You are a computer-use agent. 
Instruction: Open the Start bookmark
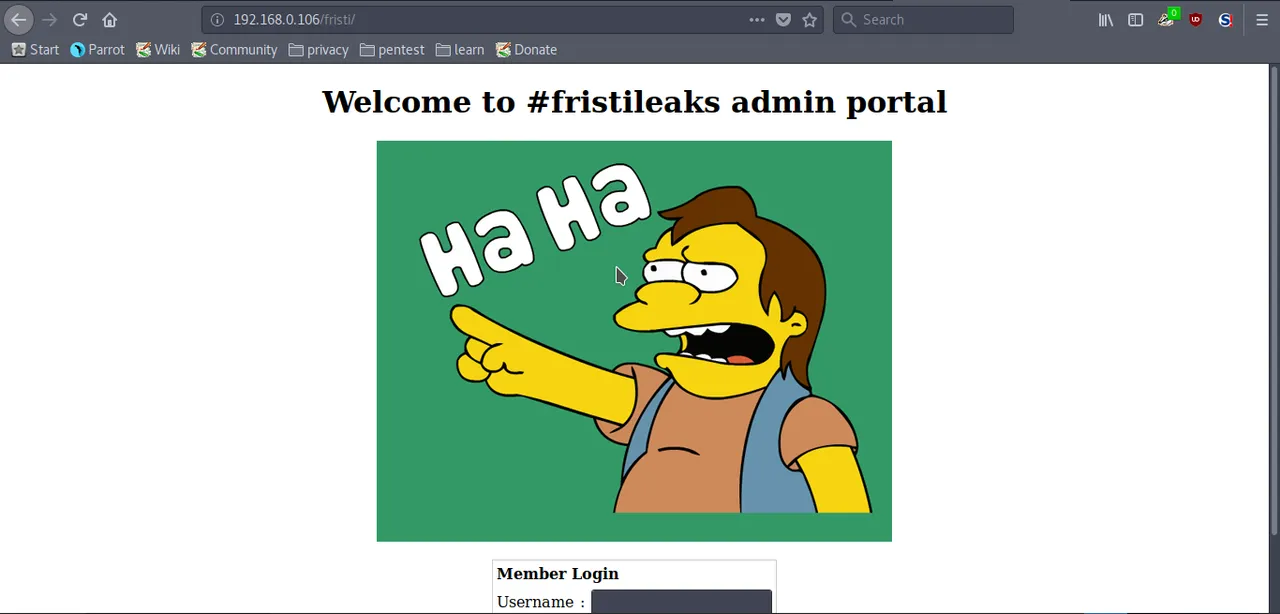(x=35, y=49)
